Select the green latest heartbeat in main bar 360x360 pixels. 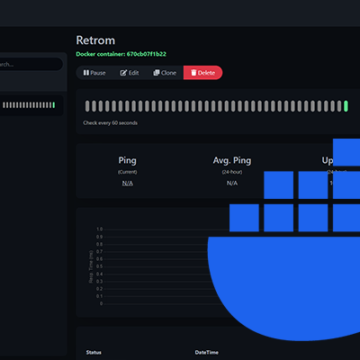[x=346, y=106]
